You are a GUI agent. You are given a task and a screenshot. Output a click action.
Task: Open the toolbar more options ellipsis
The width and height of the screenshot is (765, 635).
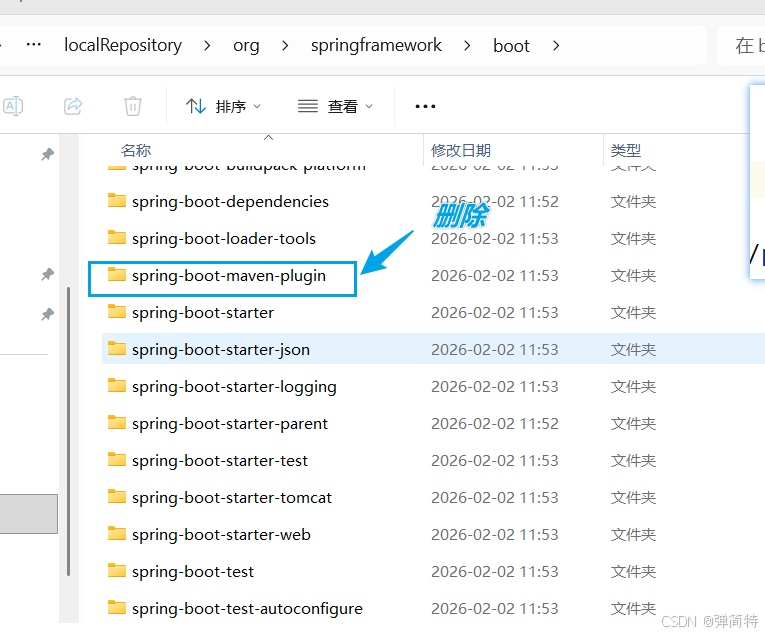(x=425, y=106)
